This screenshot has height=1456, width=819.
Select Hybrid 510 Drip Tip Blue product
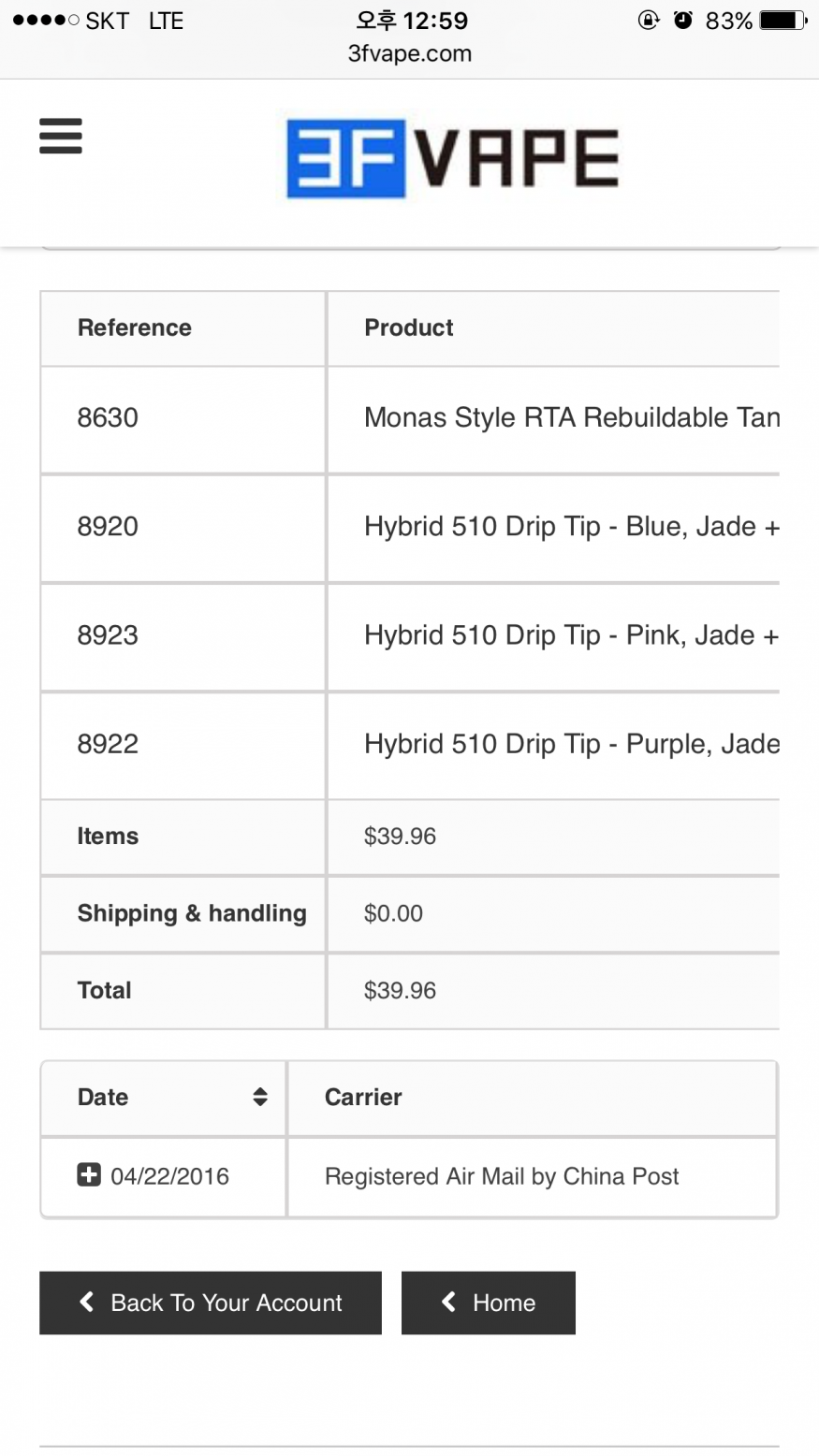coord(571,527)
